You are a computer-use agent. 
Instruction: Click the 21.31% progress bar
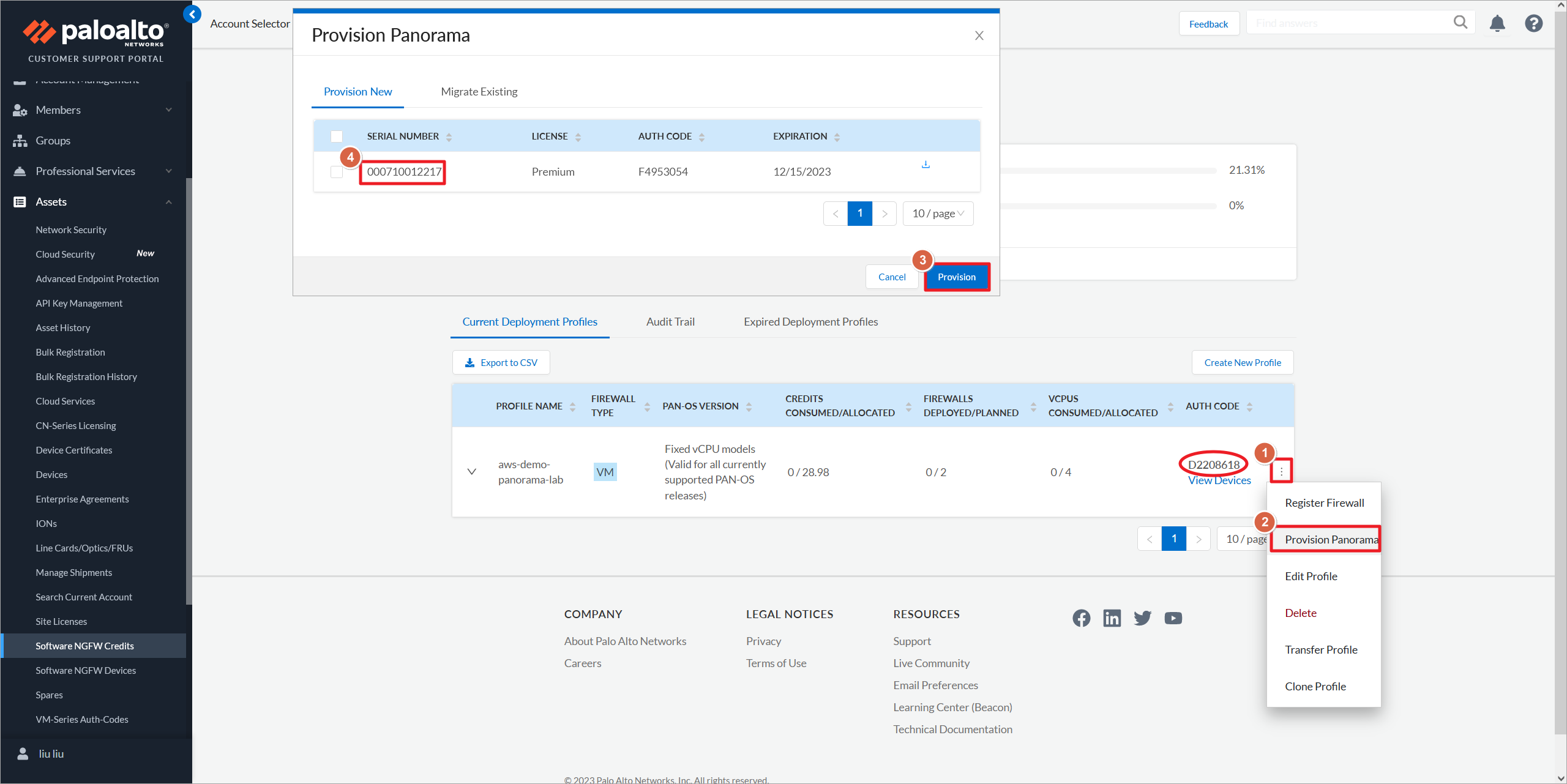point(1109,171)
